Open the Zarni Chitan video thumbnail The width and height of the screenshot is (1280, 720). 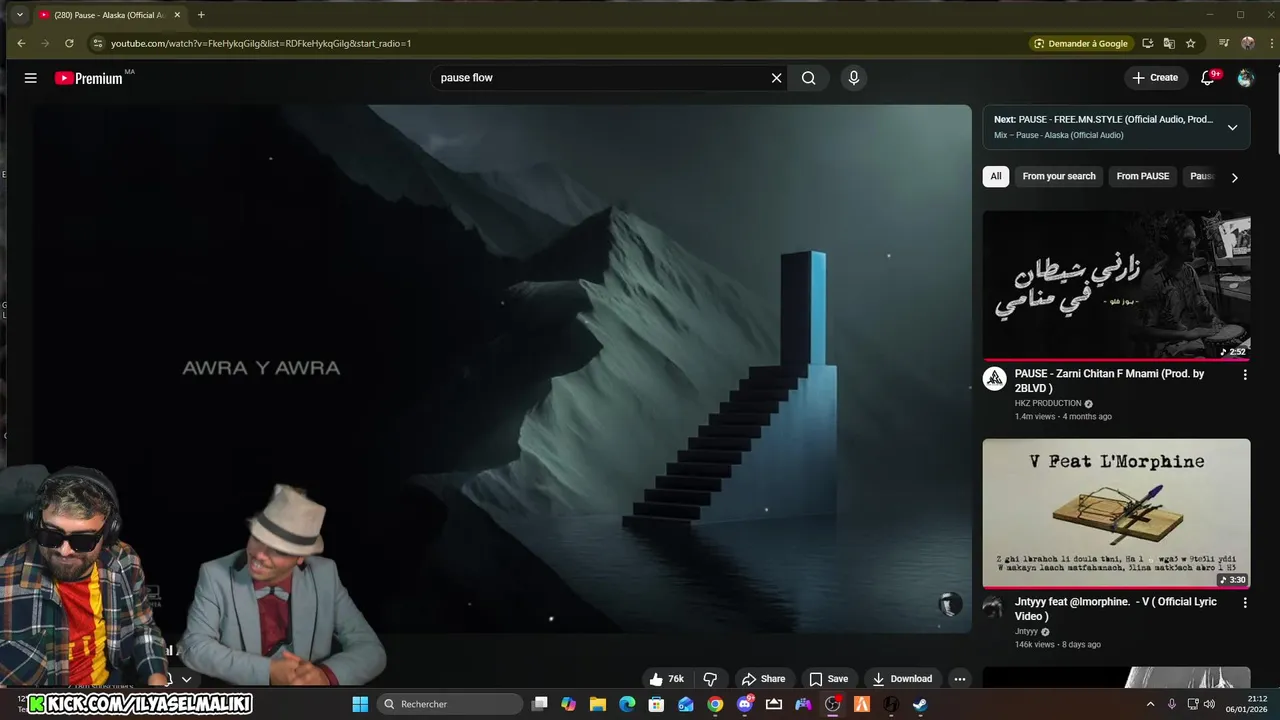pyautogui.click(x=1116, y=285)
